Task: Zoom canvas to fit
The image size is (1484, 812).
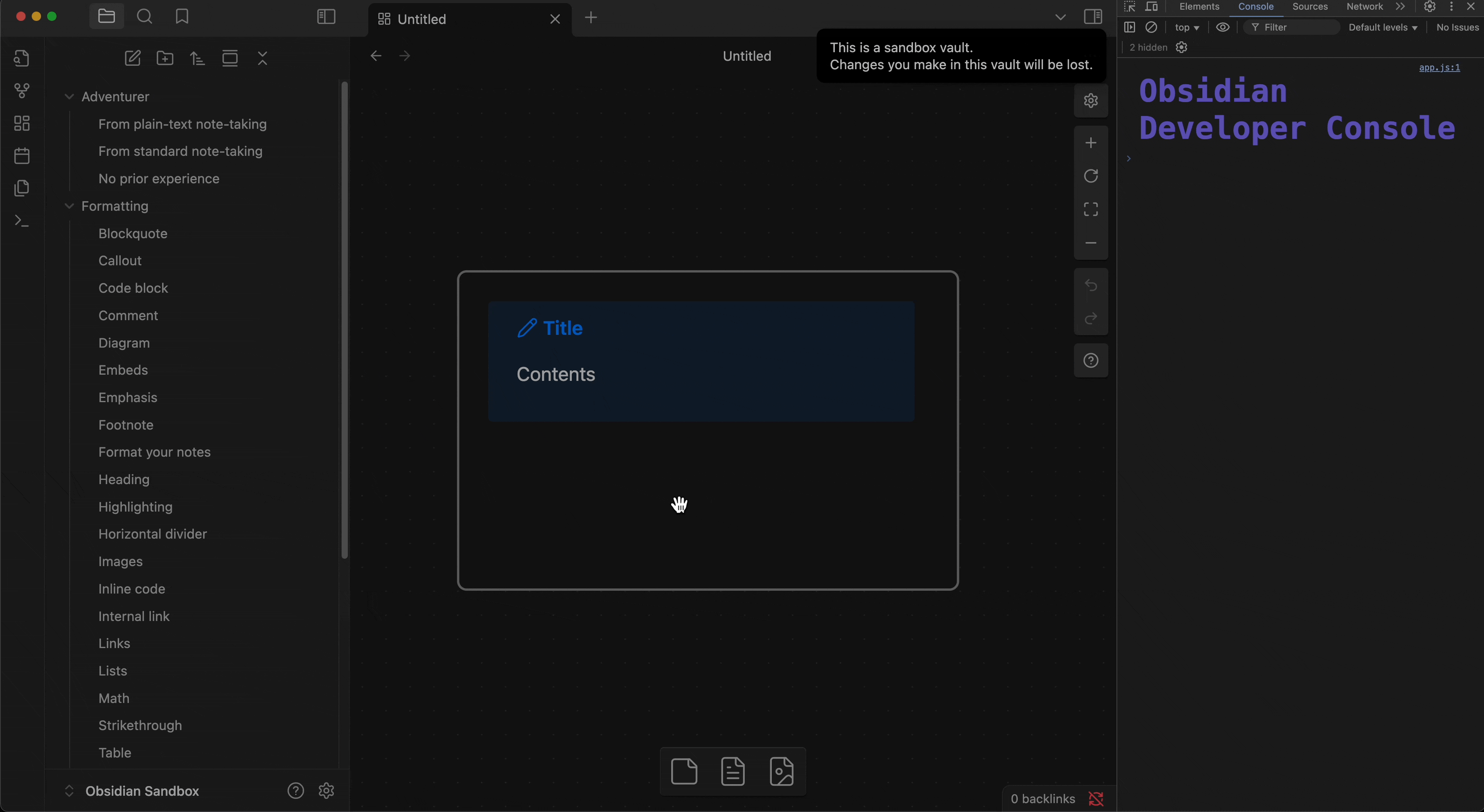Action: [1091, 209]
